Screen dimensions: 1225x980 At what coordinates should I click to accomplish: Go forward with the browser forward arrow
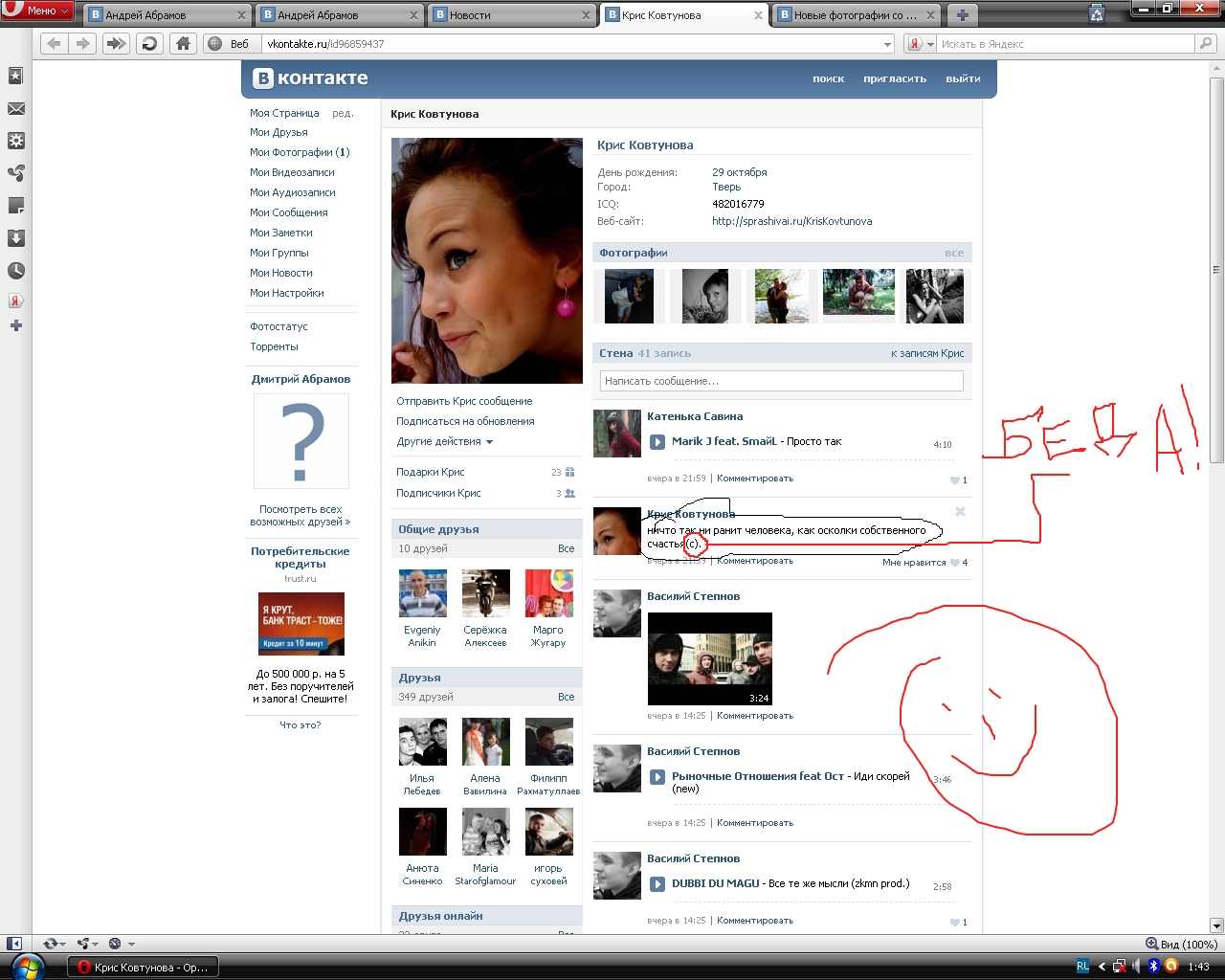tap(83, 43)
